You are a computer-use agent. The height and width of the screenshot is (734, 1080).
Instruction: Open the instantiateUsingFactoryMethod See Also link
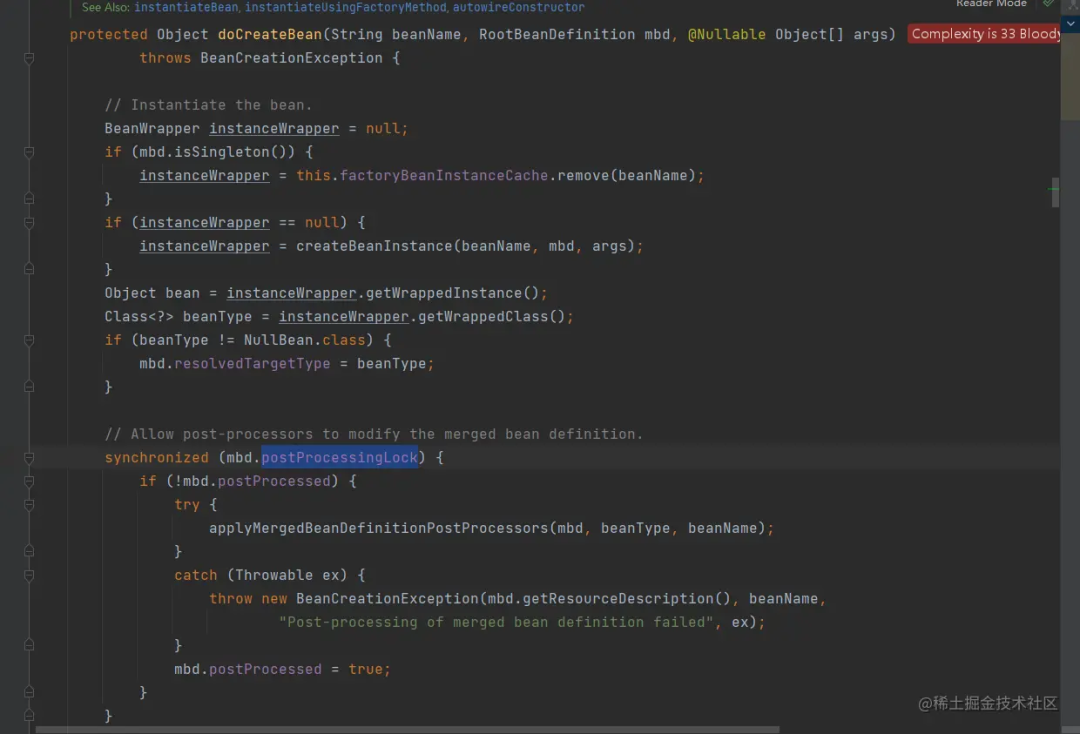(346, 8)
